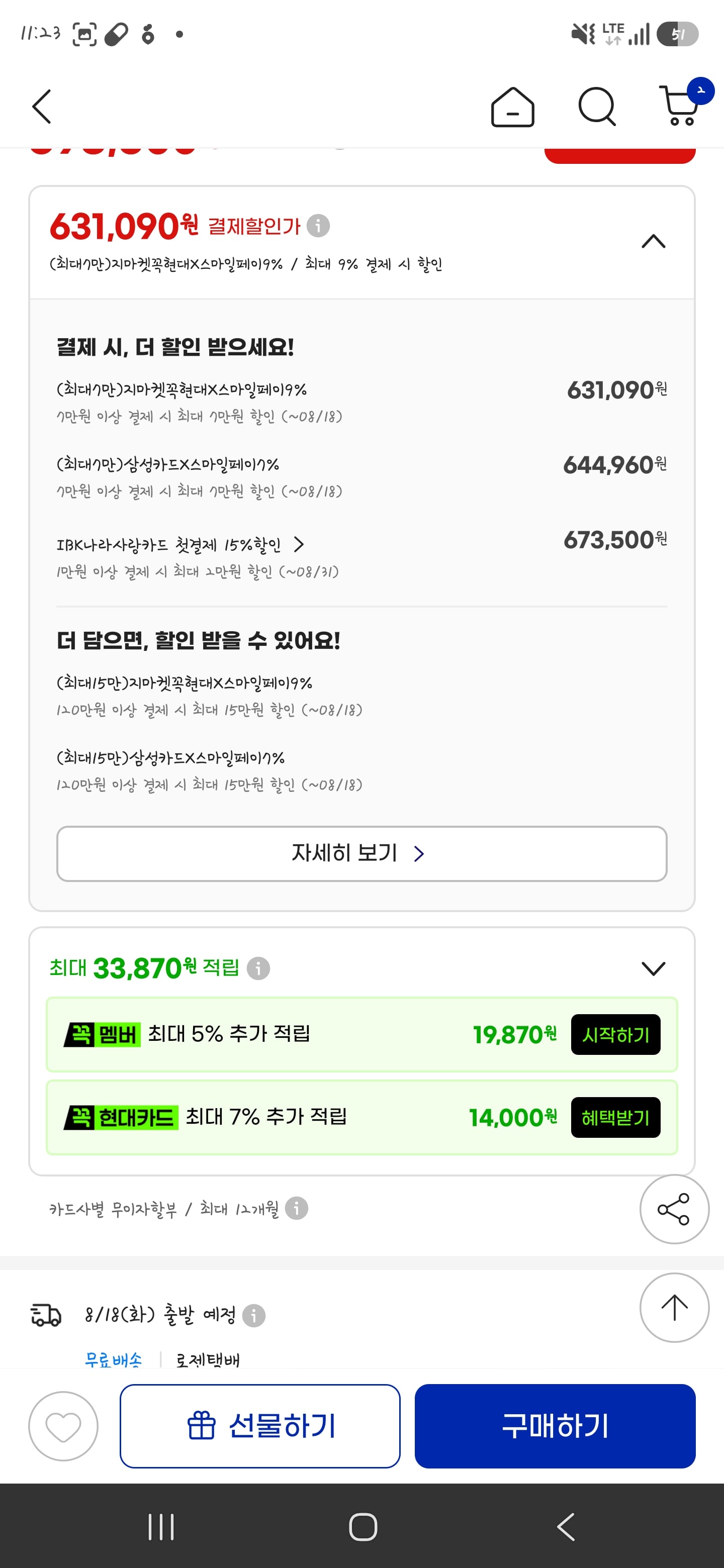Expand the 최대 33,870원 적립 section
The width and height of the screenshot is (724, 1568).
(654, 968)
